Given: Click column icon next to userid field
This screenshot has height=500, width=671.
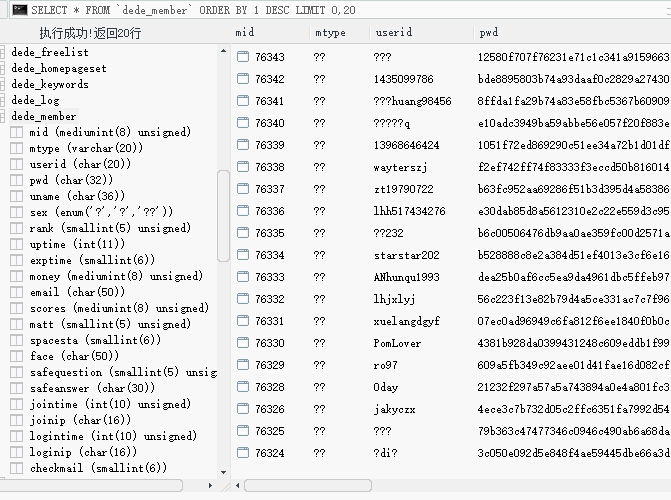Looking at the screenshot, I should (x=17, y=164).
